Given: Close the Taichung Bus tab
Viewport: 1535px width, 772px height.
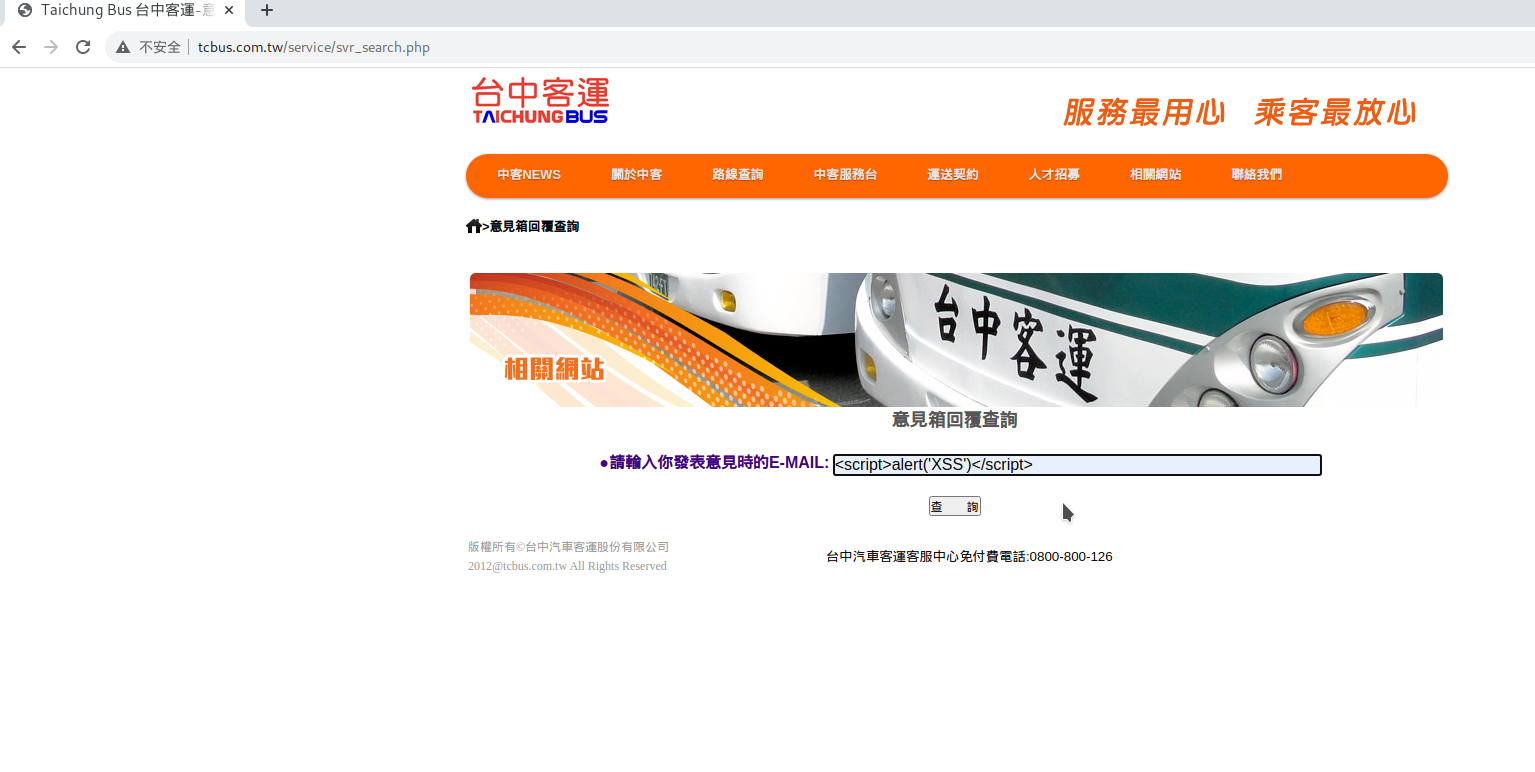Looking at the screenshot, I should [x=229, y=10].
